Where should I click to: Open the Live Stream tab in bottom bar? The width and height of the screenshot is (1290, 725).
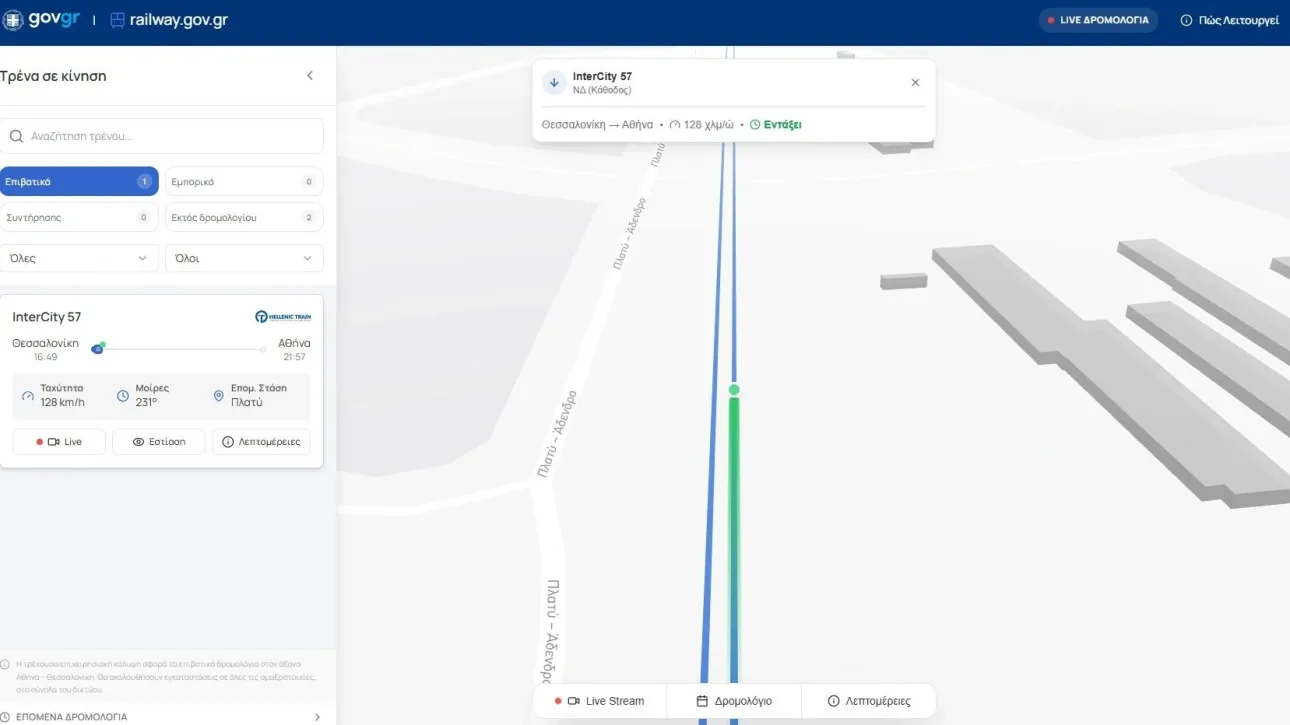pos(600,701)
